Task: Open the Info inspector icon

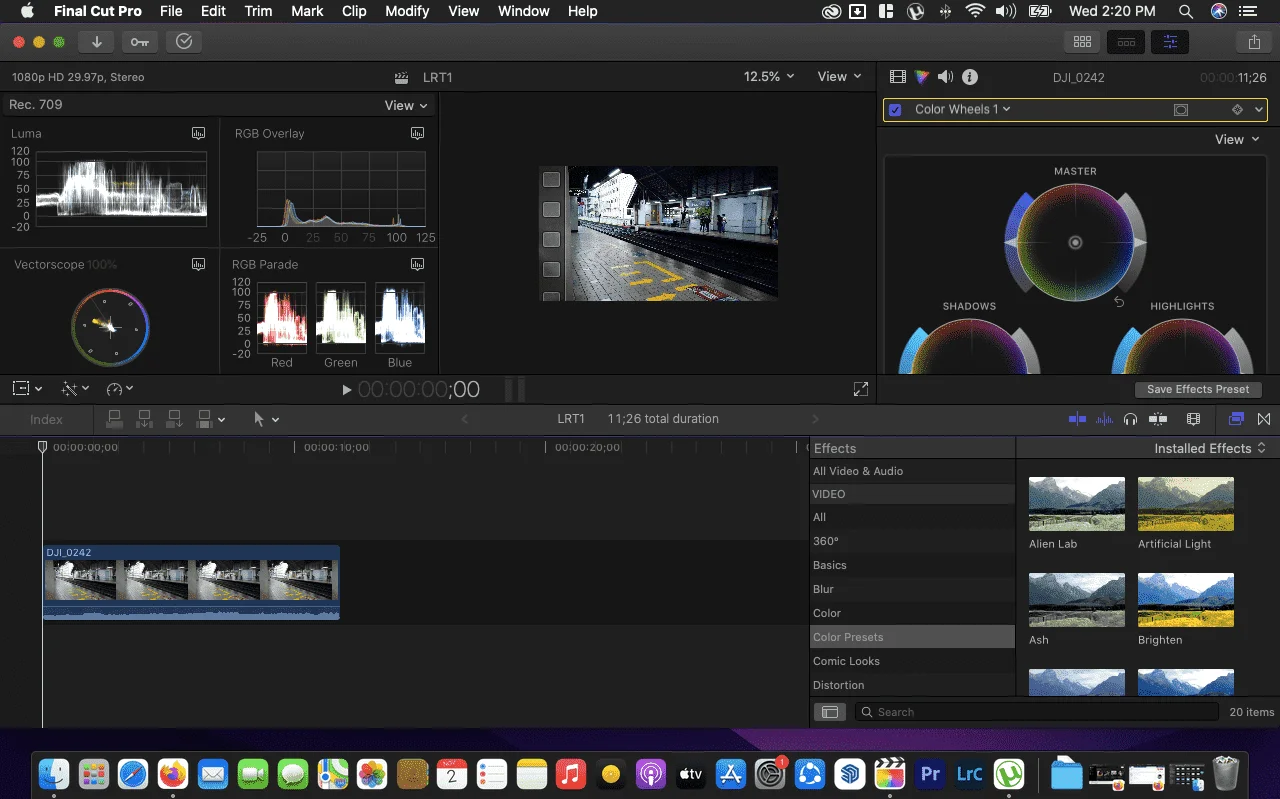Action: point(970,77)
